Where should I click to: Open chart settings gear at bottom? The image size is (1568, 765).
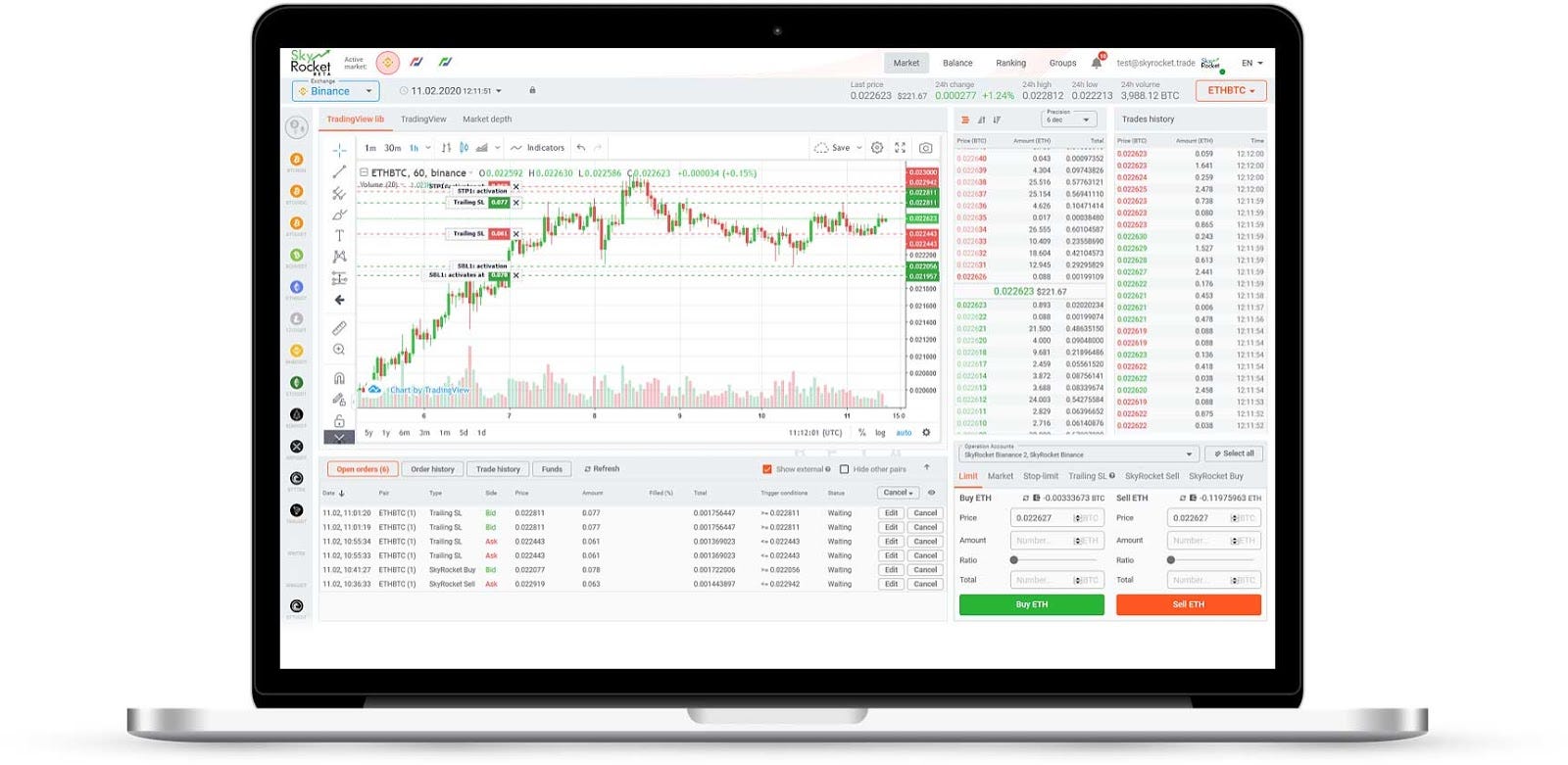pos(926,432)
